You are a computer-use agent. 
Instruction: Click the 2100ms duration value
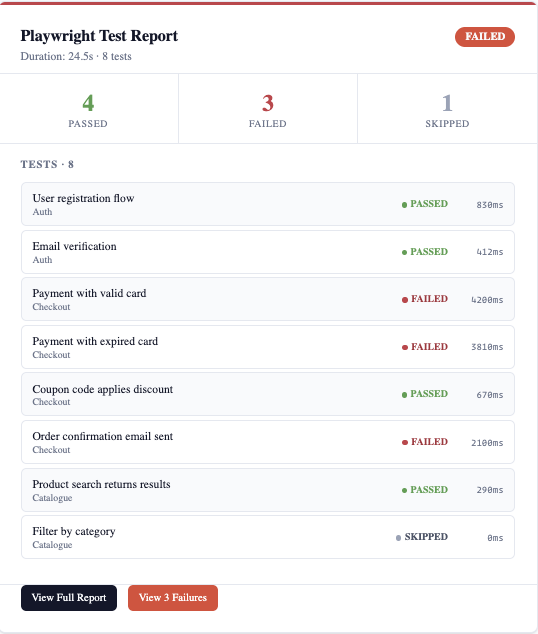coord(487,443)
